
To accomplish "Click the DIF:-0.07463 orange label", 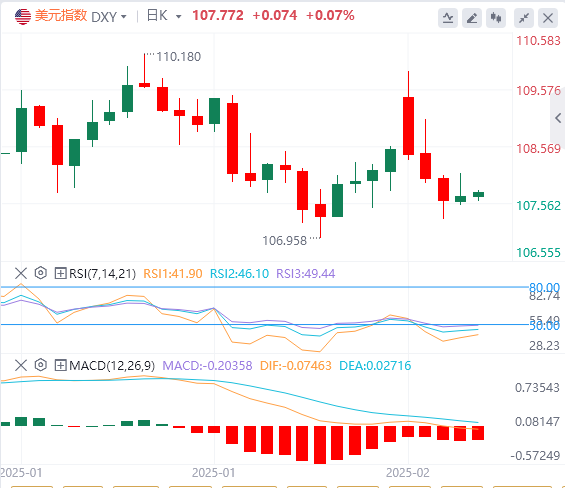I will click(295, 366).
